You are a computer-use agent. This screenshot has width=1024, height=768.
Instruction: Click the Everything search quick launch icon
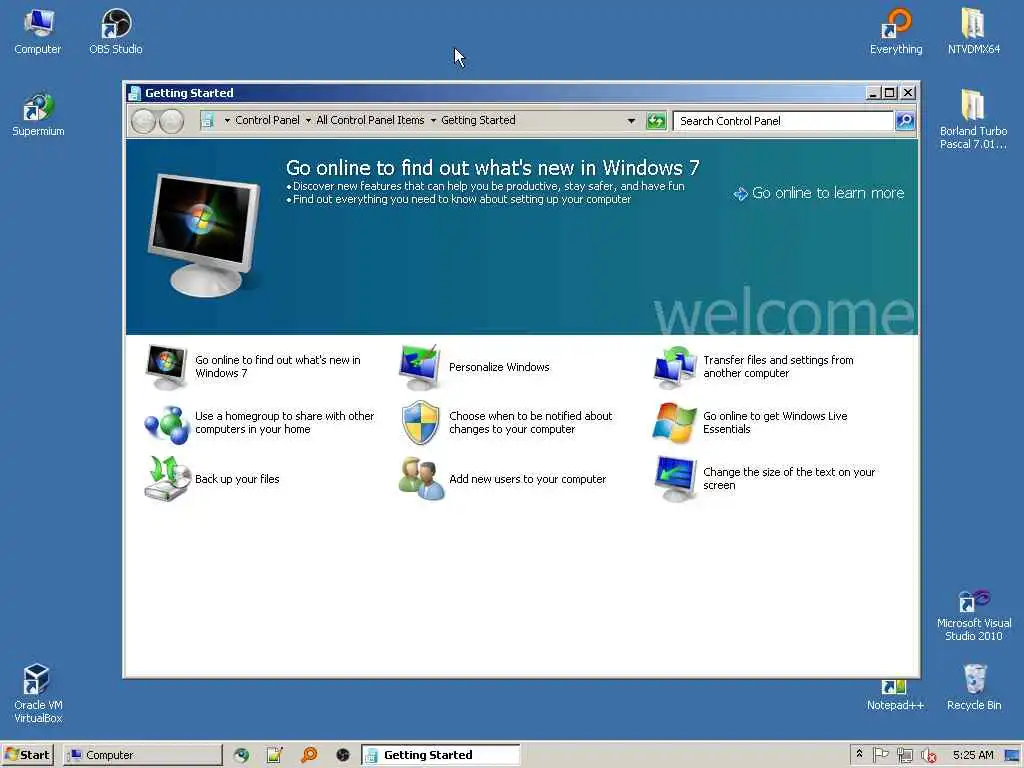[x=309, y=755]
